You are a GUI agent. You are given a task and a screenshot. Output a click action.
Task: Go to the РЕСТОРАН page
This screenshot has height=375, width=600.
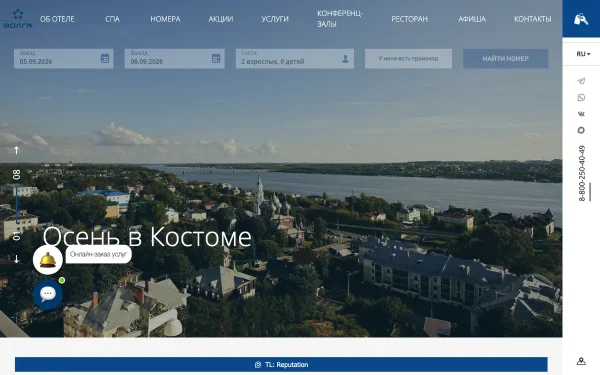[409, 19]
